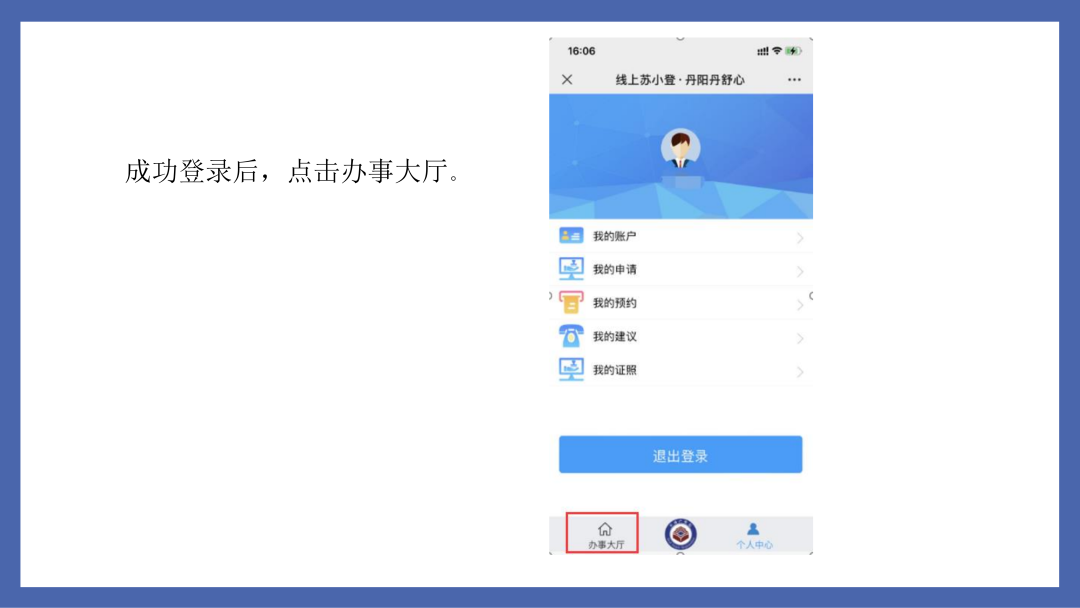Image resolution: width=1080 pixels, height=608 pixels.
Task: Switch to the 个人中心 tab
Action: (754, 535)
